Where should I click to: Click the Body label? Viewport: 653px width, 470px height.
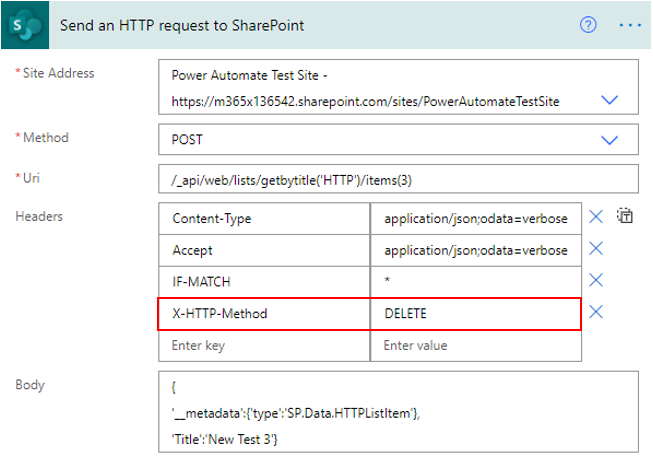30,385
